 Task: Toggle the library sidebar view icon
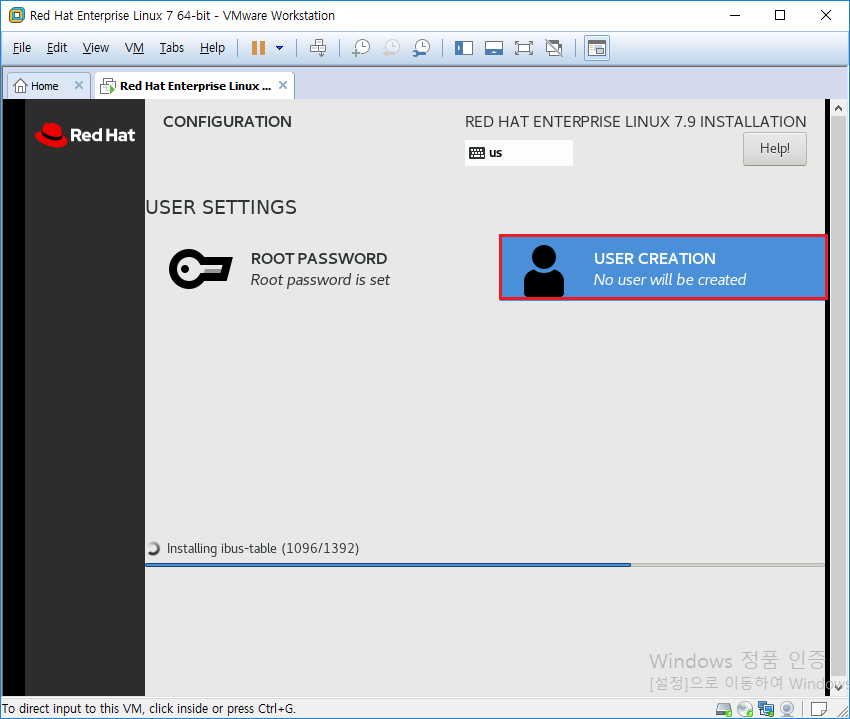tap(463, 48)
